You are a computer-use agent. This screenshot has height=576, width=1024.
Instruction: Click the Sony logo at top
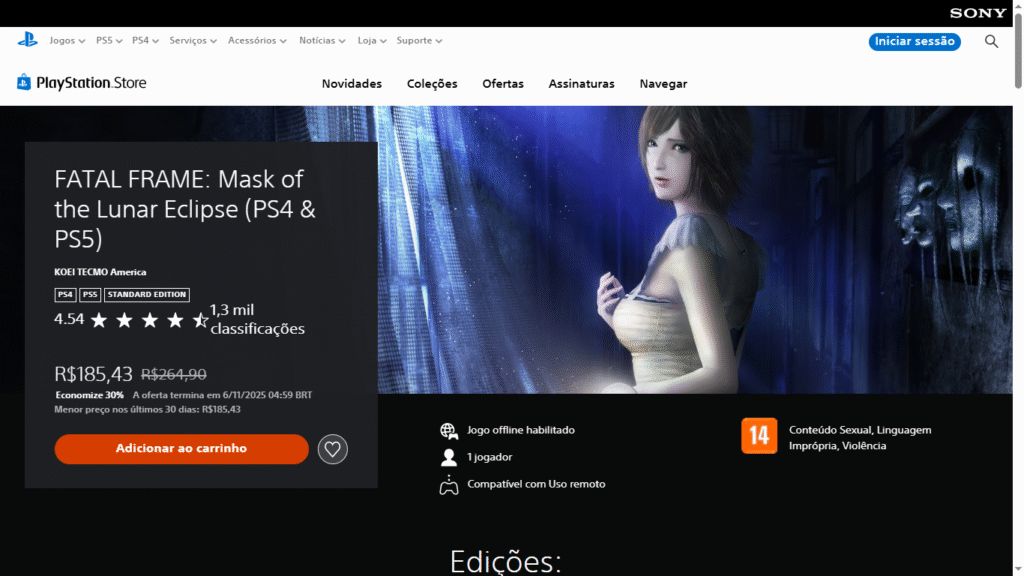977,13
